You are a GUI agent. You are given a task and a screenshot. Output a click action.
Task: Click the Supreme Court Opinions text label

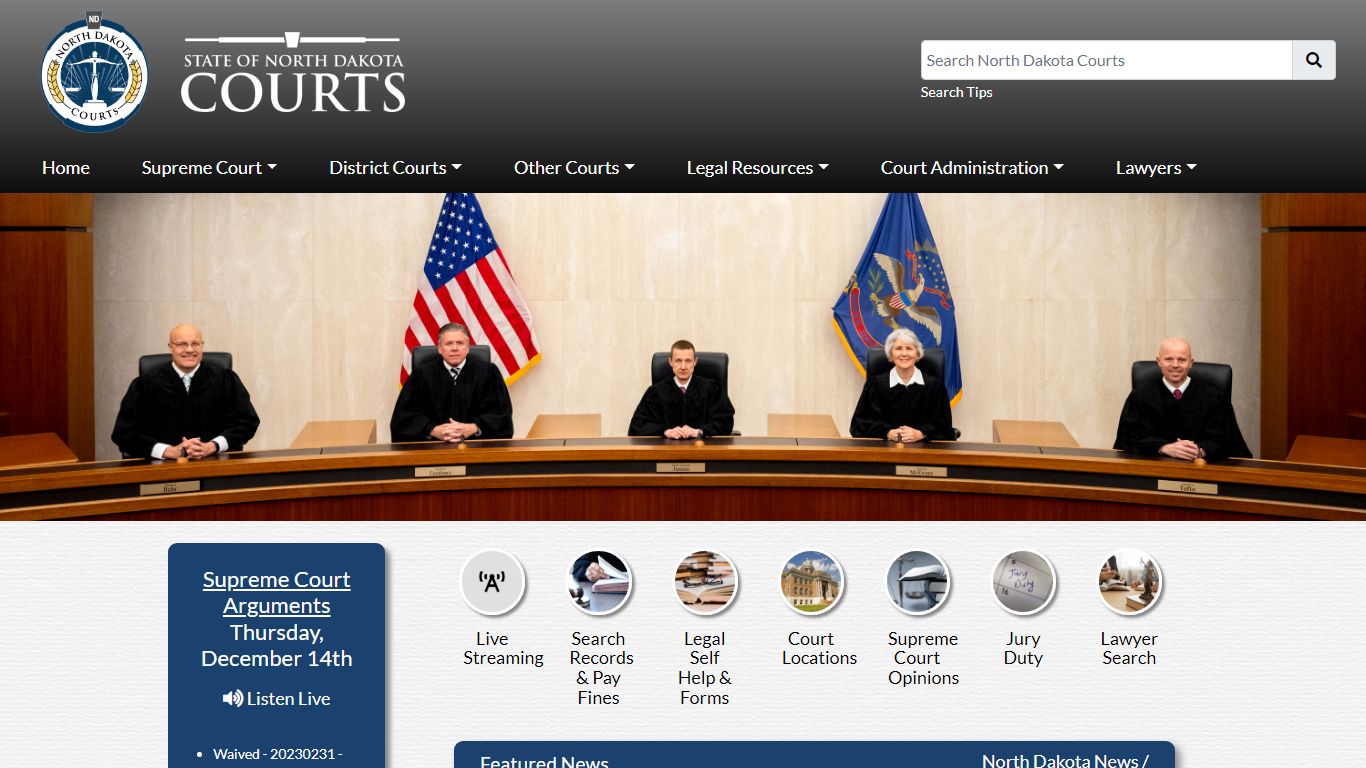tap(923, 658)
